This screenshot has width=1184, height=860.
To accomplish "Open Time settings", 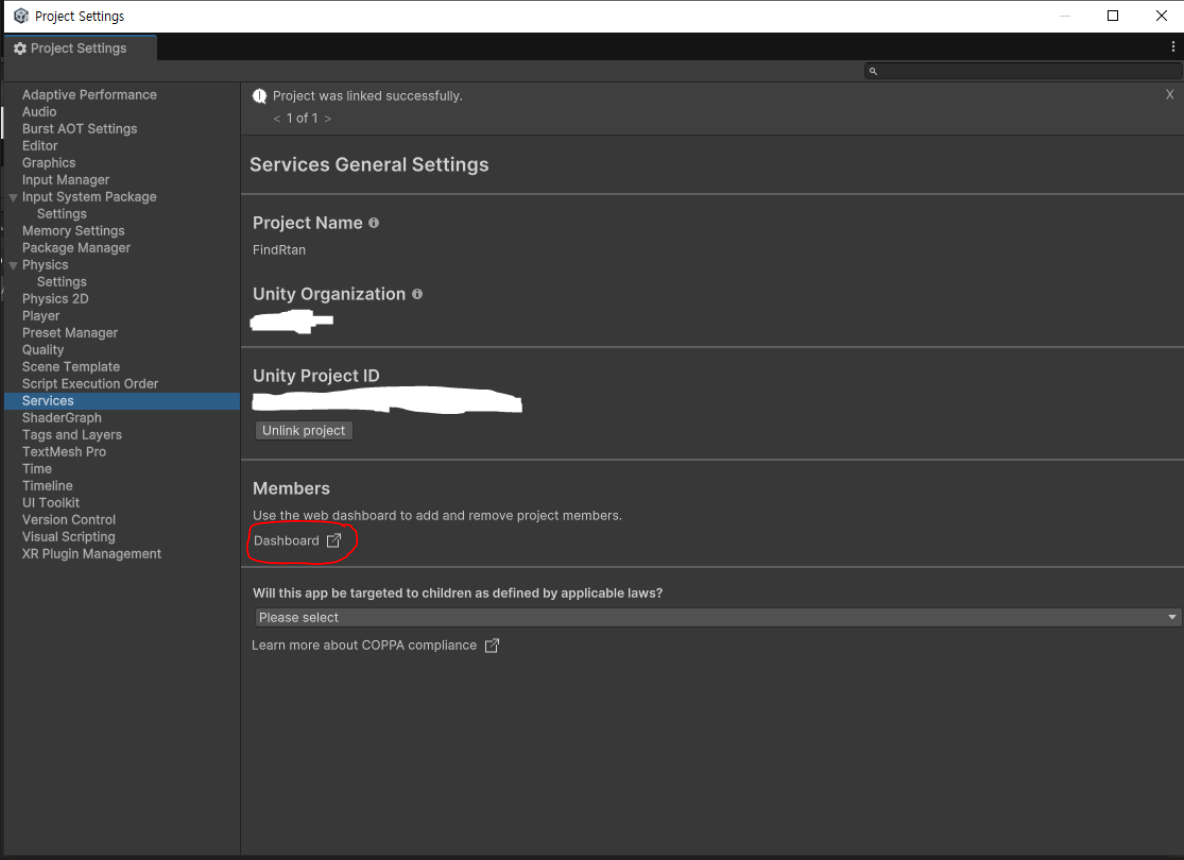I will coord(37,469).
